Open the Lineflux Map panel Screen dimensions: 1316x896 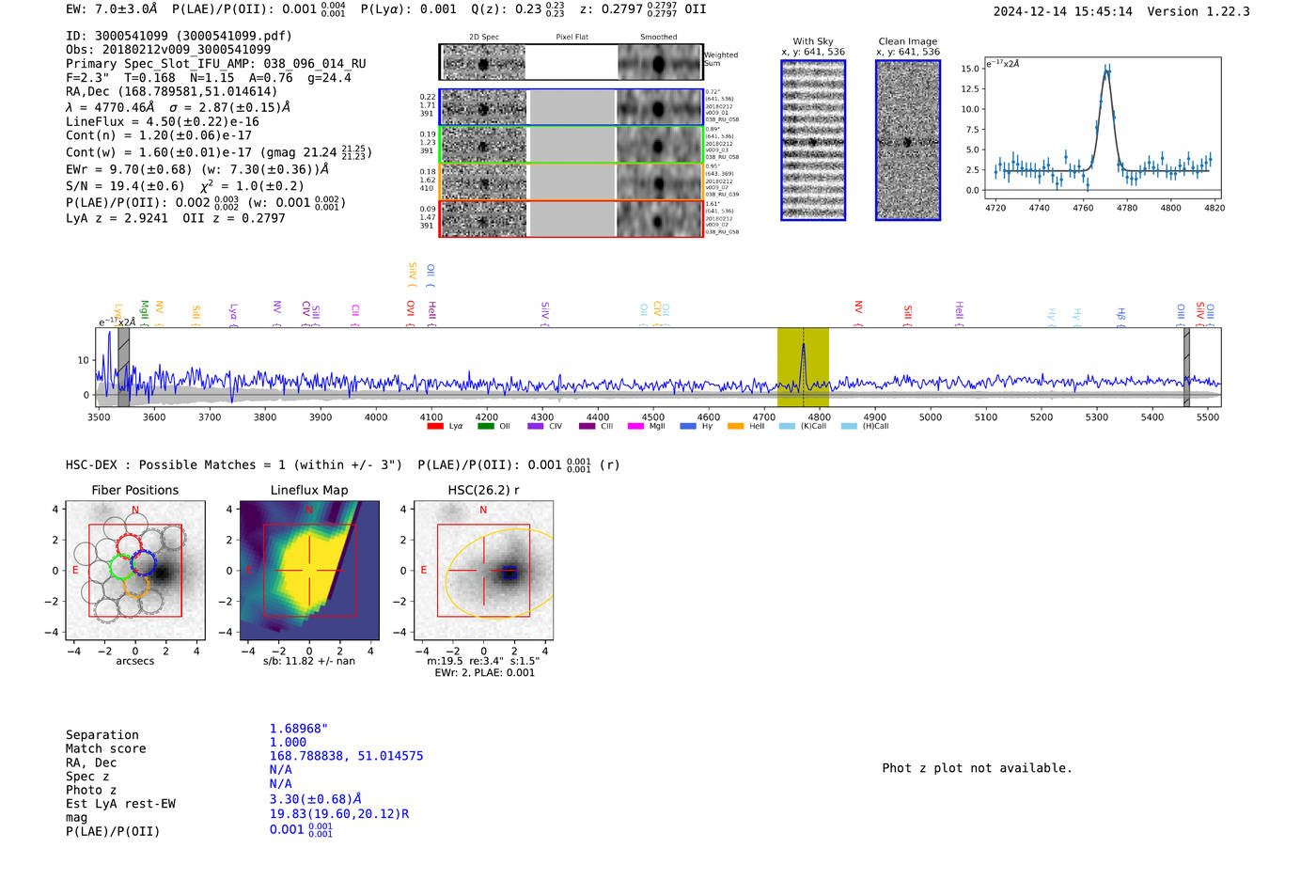(x=309, y=571)
